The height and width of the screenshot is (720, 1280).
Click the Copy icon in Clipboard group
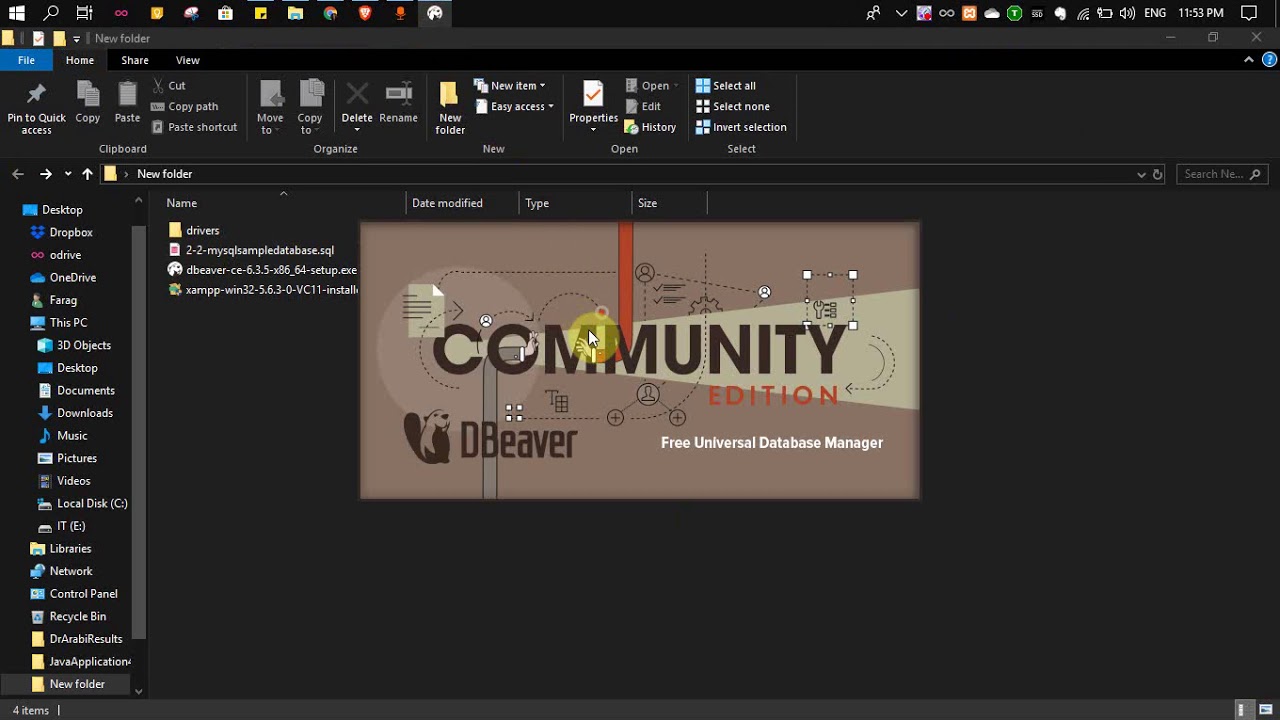(88, 94)
